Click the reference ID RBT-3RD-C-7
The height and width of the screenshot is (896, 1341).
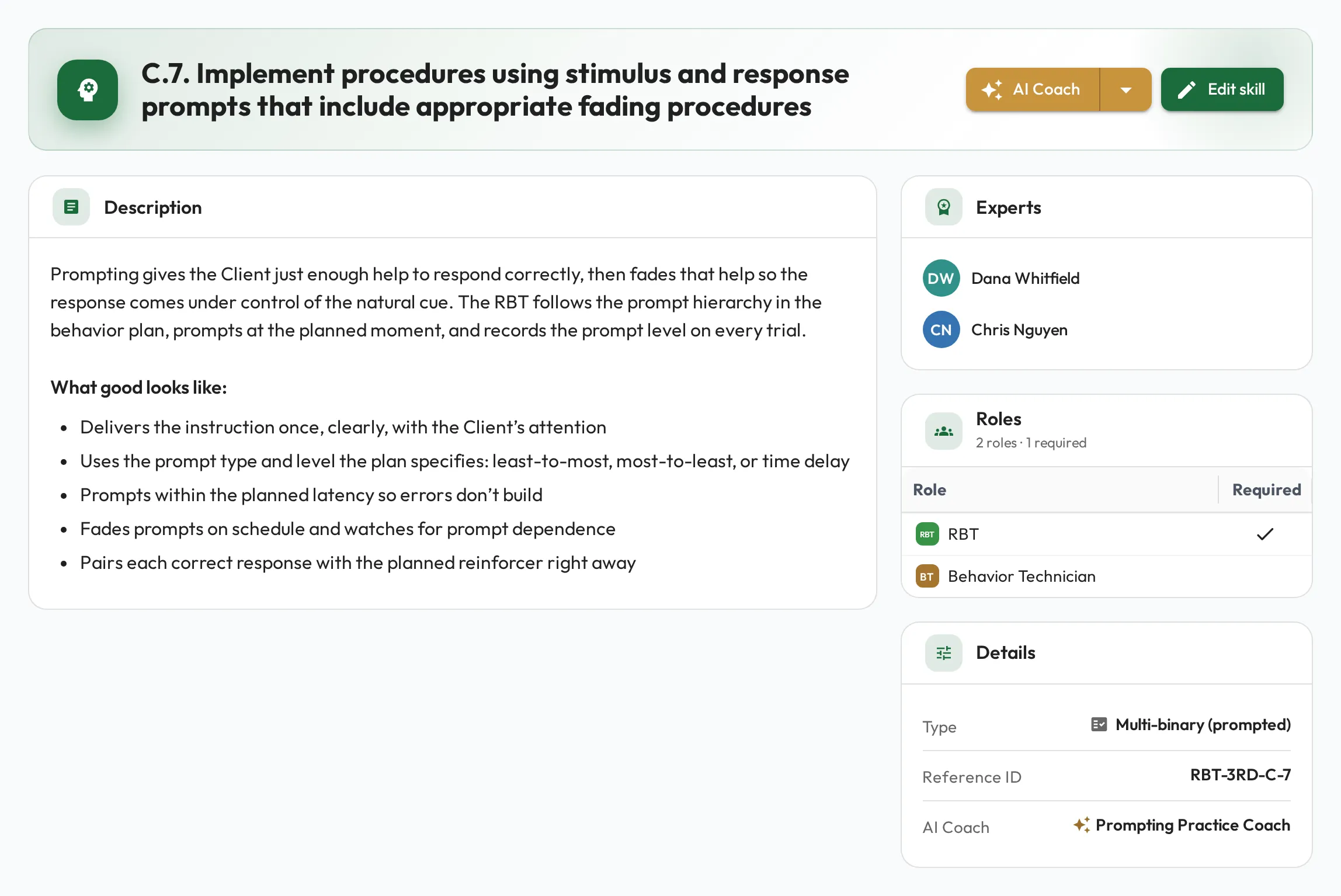tap(1240, 775)
